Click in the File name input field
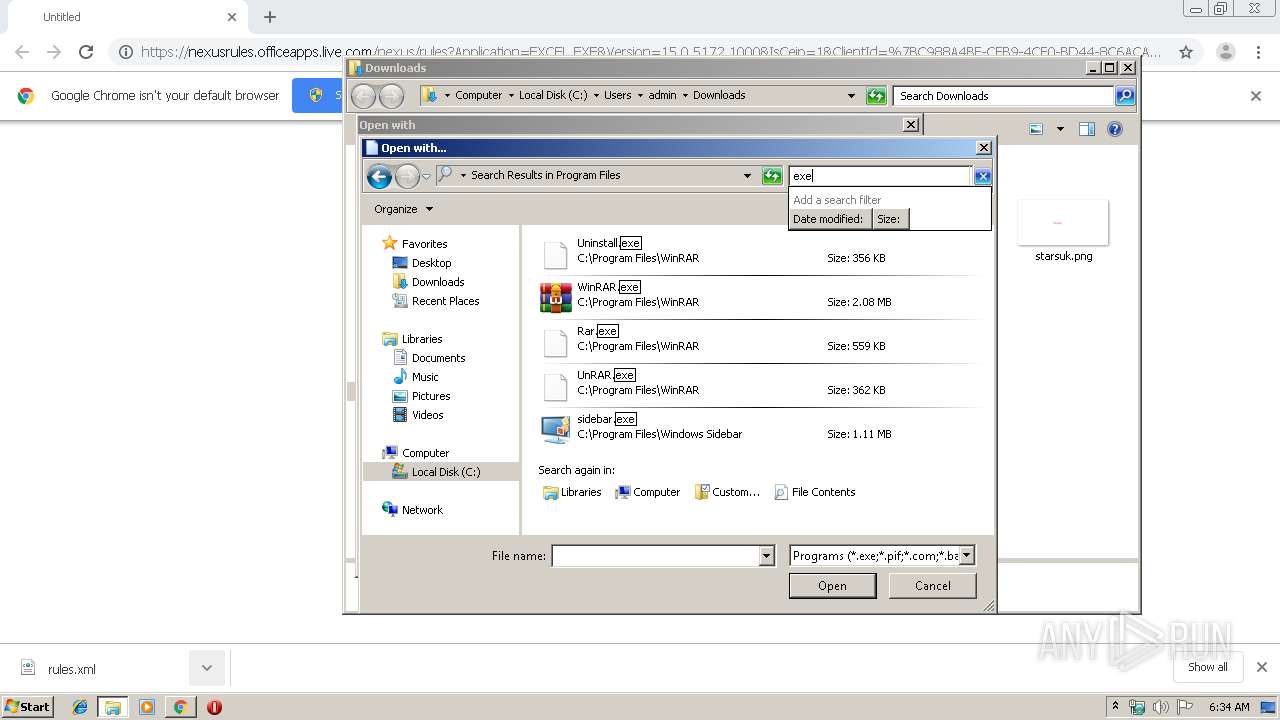Screen dimensions: 1280x720 [x=656, y=556]
